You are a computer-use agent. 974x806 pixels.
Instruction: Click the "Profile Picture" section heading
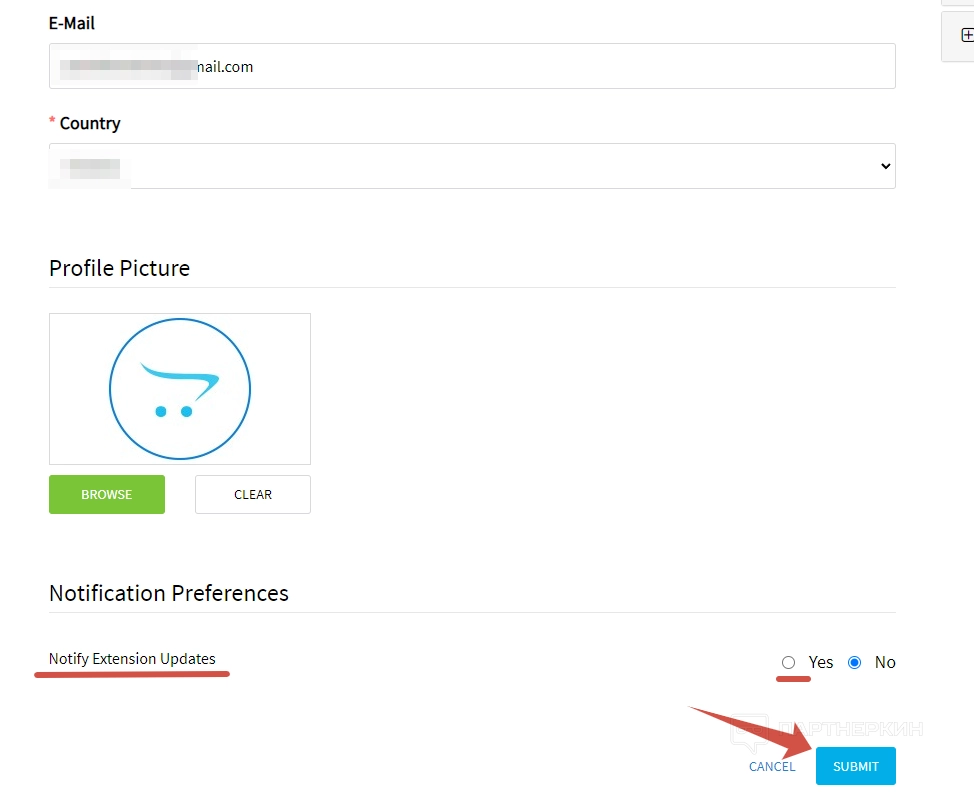pos(119,268)
